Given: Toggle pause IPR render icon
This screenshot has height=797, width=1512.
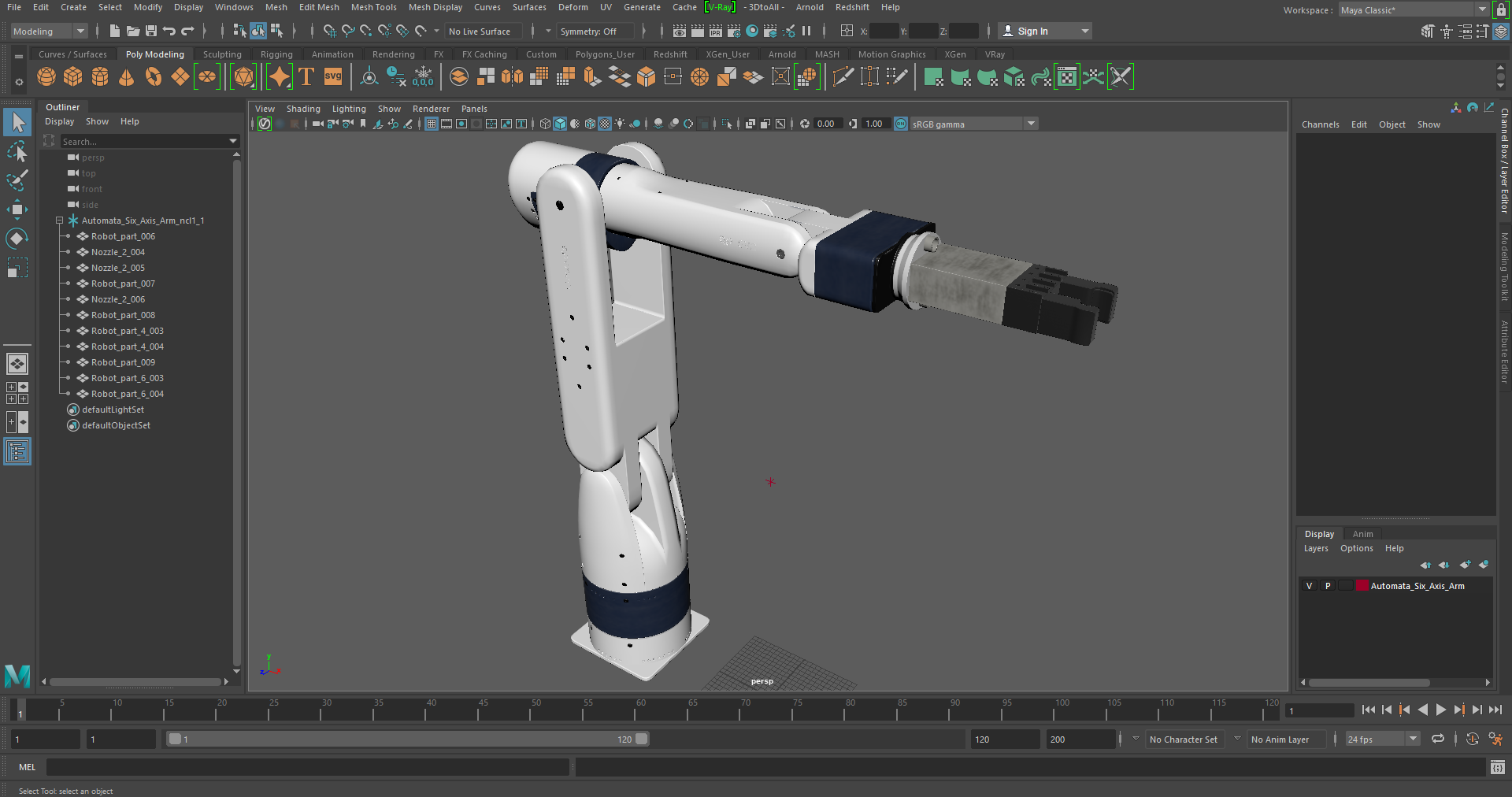Looking at the screenshot, I should coord(806,31).
